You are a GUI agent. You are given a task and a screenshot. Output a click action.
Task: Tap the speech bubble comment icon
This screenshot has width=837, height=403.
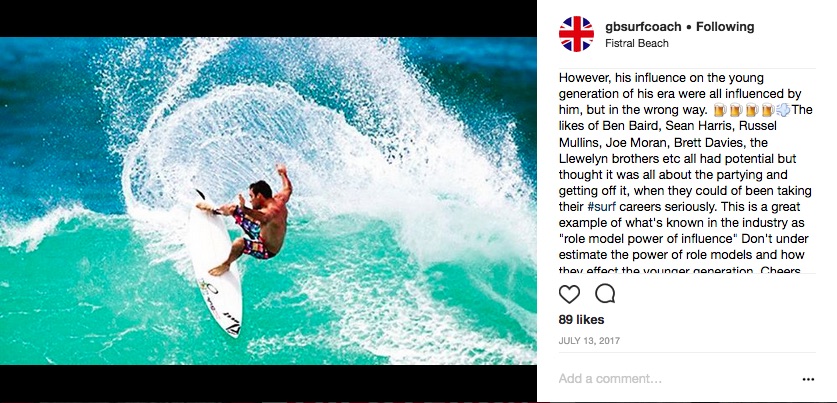click(605, 294)
